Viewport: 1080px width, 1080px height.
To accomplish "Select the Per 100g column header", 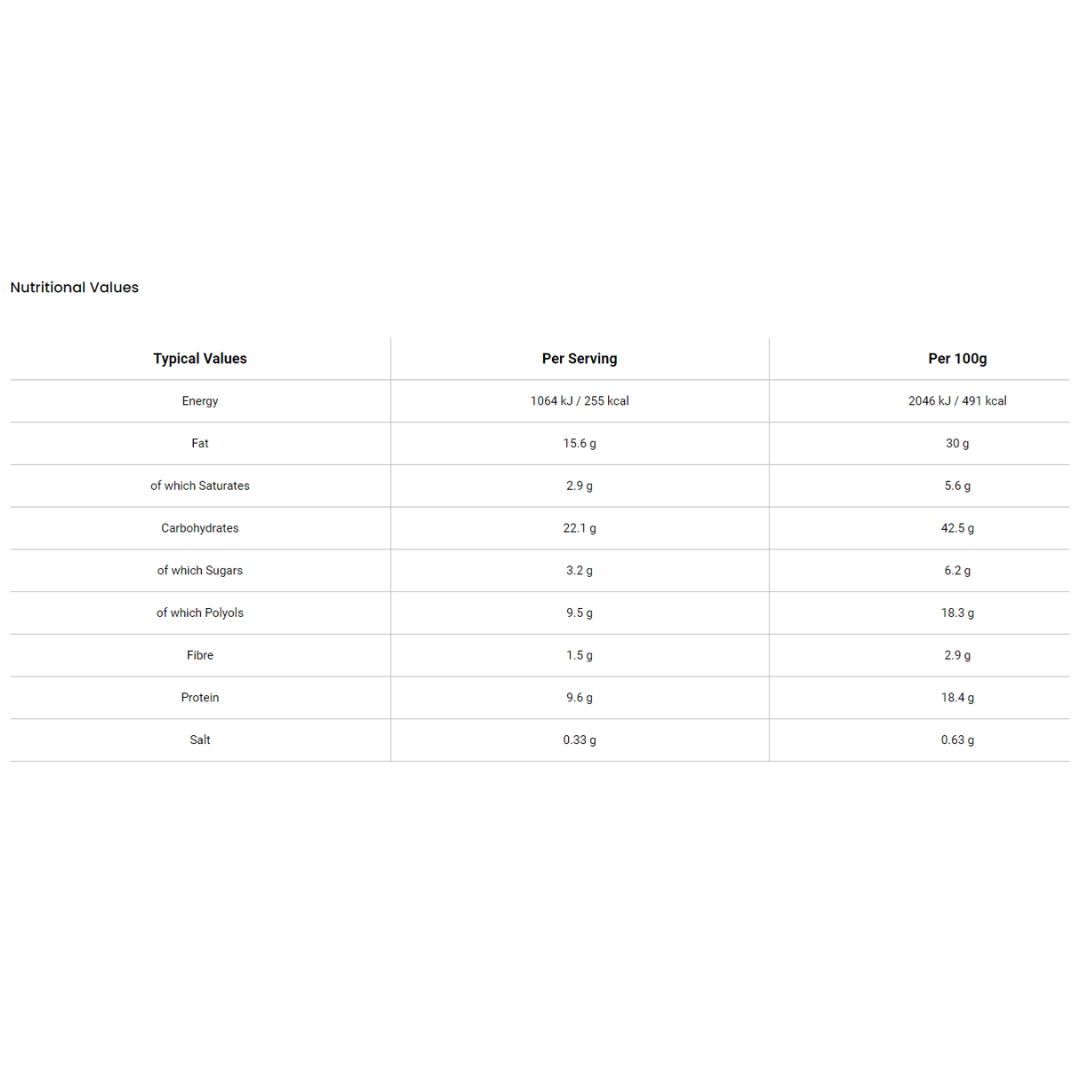I will [x=957, y=359].
